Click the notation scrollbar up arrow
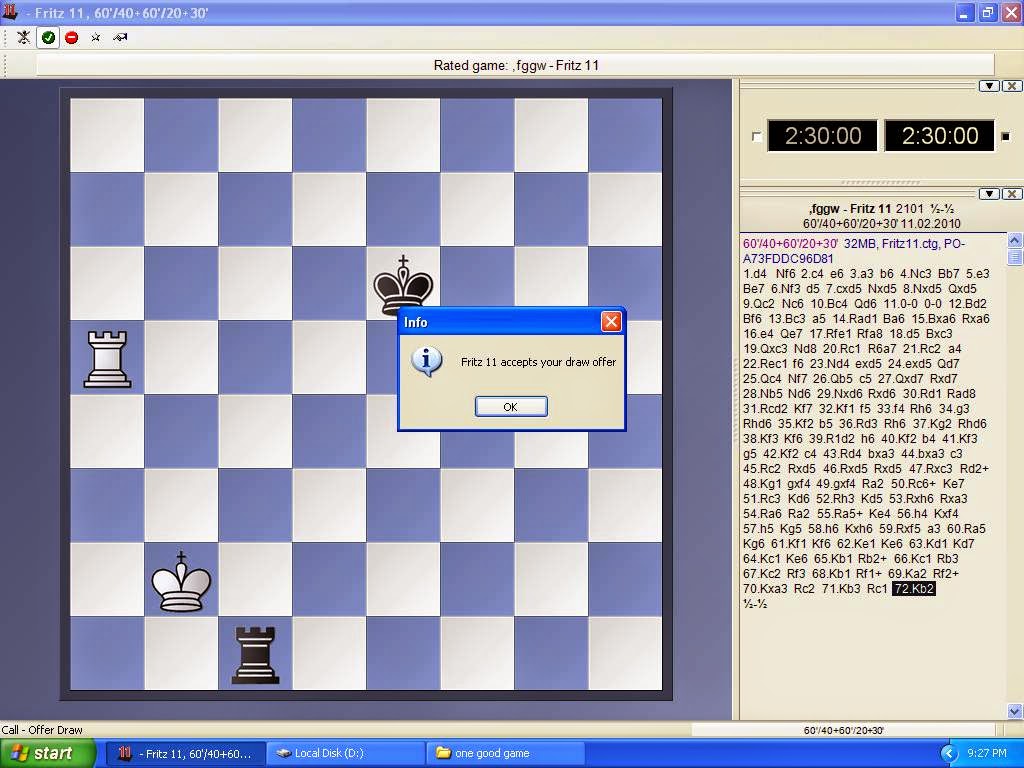1024x768 pixels. click(1015, 240)
